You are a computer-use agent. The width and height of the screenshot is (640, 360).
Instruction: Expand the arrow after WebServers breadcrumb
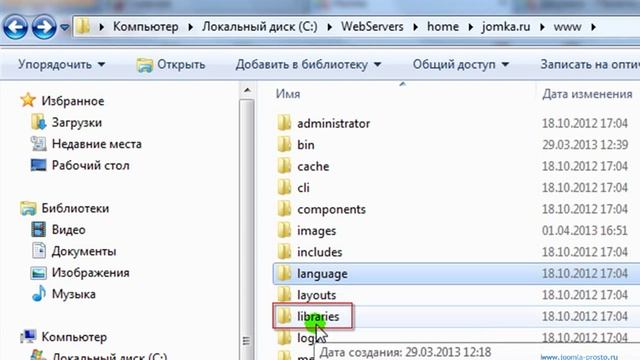coord(416,27)
